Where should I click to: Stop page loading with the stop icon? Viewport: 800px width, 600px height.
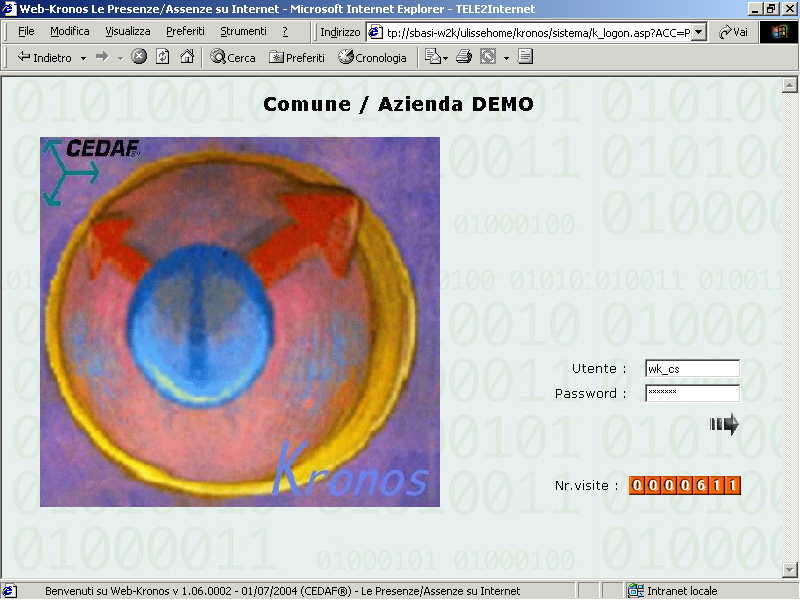coord(139,56)
